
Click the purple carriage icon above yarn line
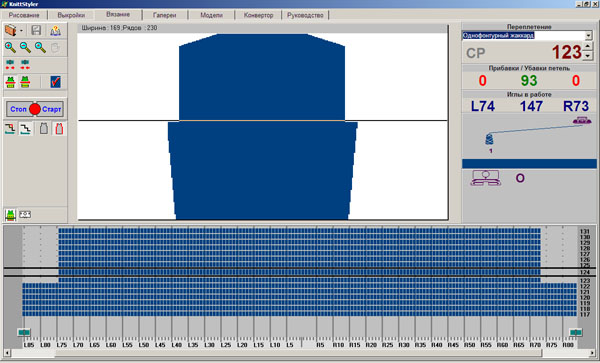coord(582,120)
